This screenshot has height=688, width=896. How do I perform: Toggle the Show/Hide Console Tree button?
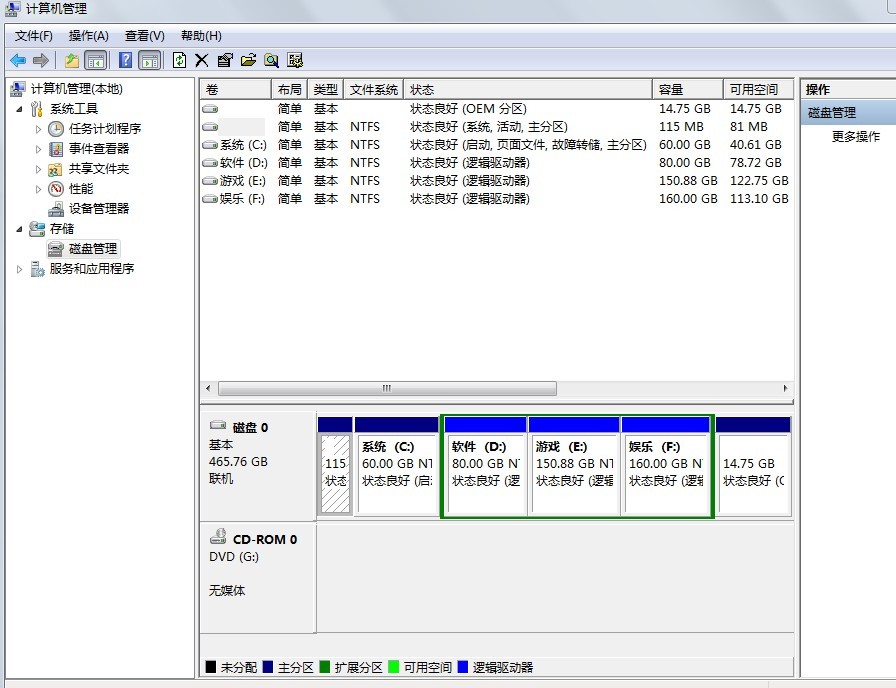click(x=95, y=60)
